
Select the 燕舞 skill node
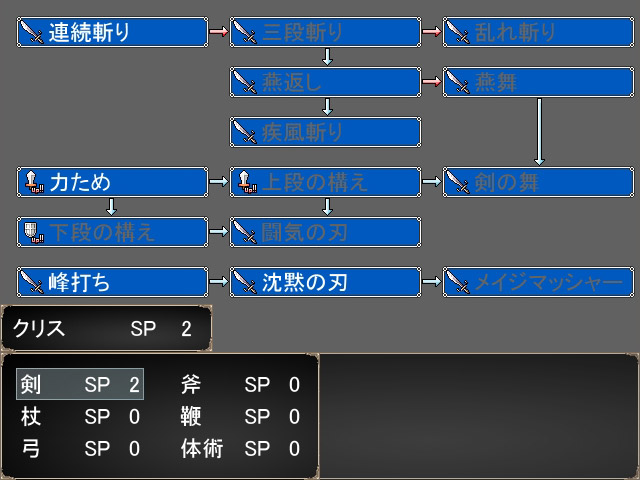538,82
